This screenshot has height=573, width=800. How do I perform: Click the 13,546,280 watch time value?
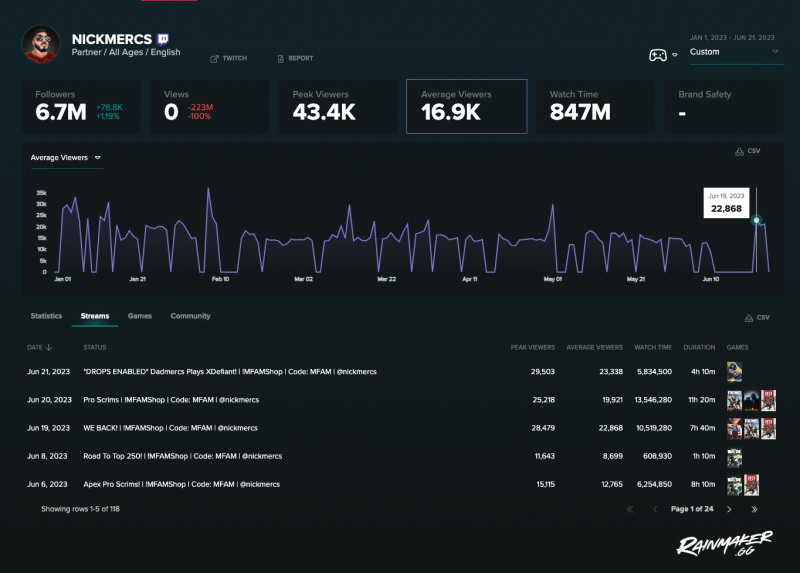click(653, 400)
